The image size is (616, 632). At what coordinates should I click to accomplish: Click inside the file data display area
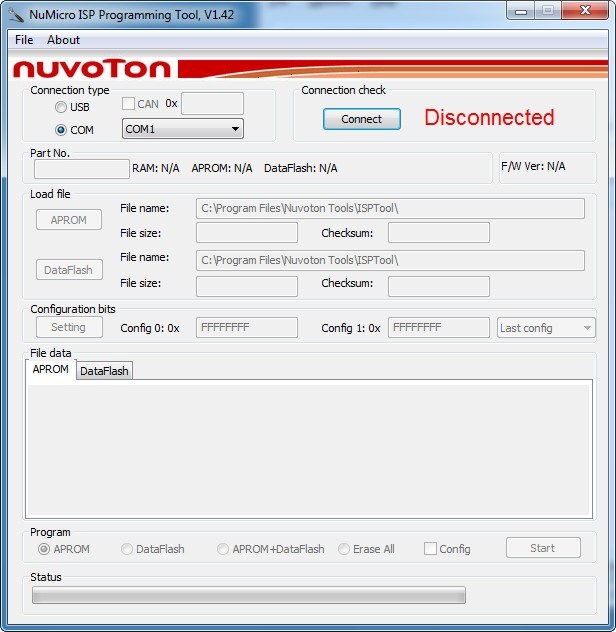point(309,449)
